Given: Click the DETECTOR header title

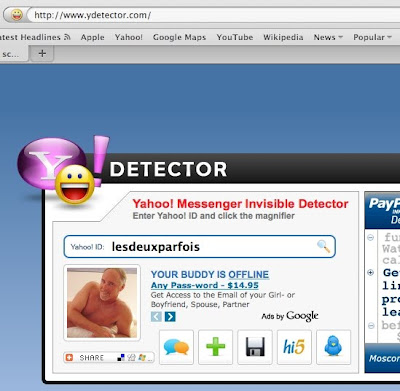Looking at the screenshot, I should point(168,169).
